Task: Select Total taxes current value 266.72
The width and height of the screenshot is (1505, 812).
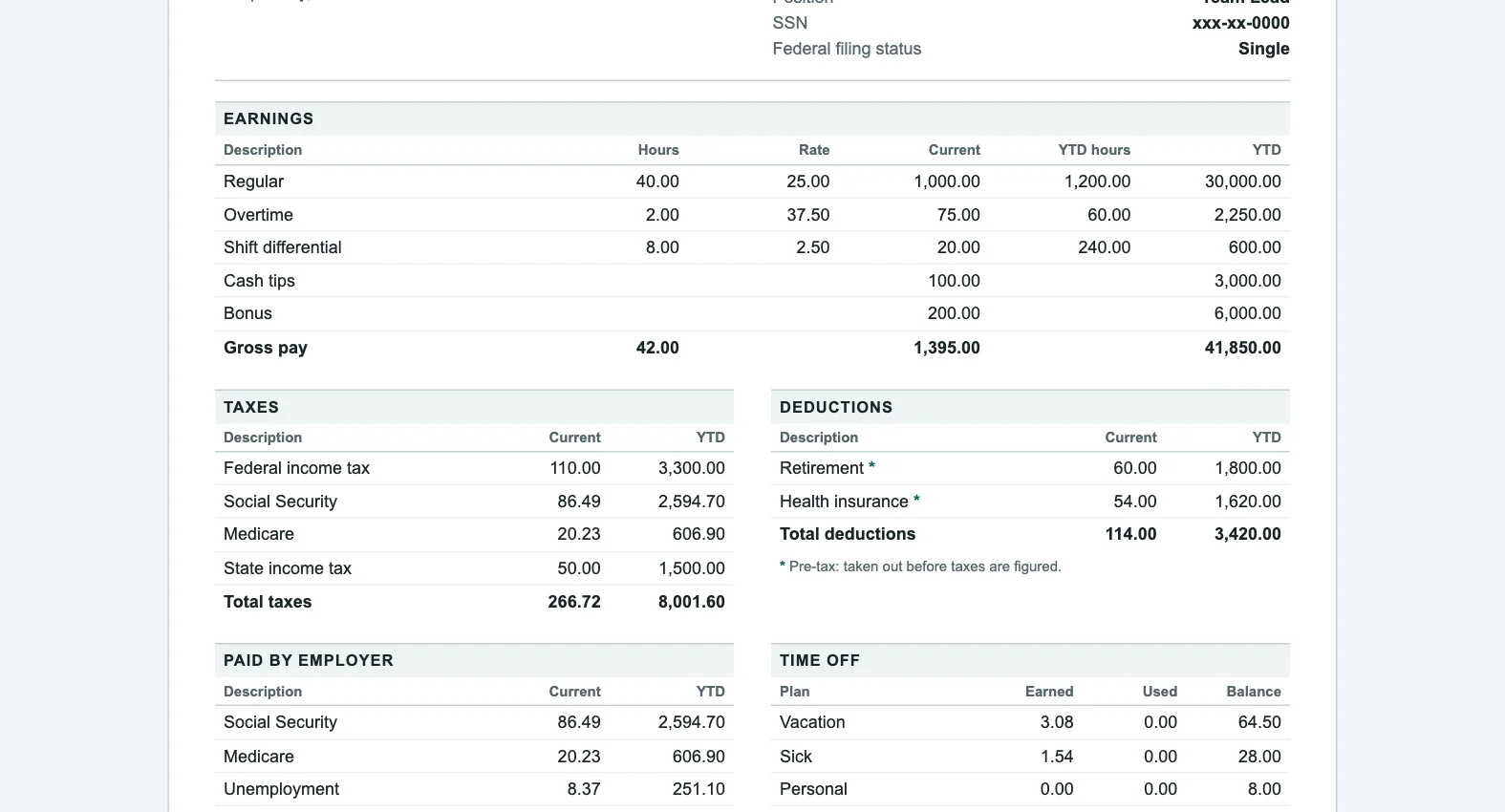Action: coord(574,602)
